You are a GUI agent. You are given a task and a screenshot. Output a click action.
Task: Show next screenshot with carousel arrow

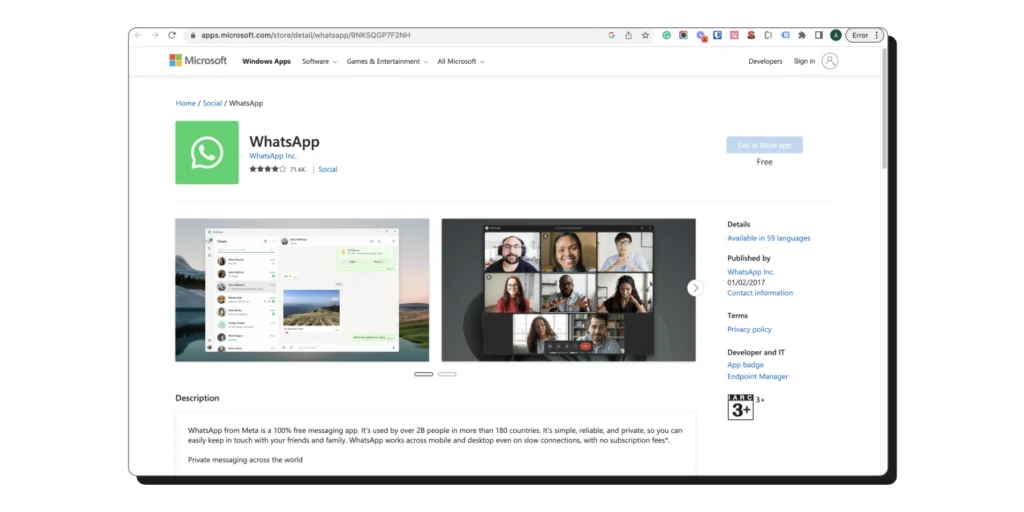(x=695, y=288)
